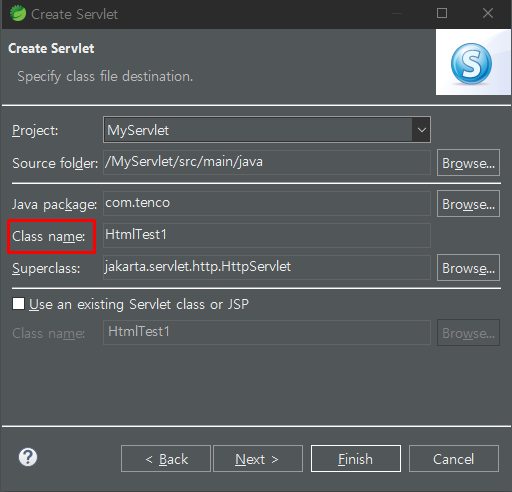Click the Project: label
Screen dimensions: 512x492
[x=35, y=130]
